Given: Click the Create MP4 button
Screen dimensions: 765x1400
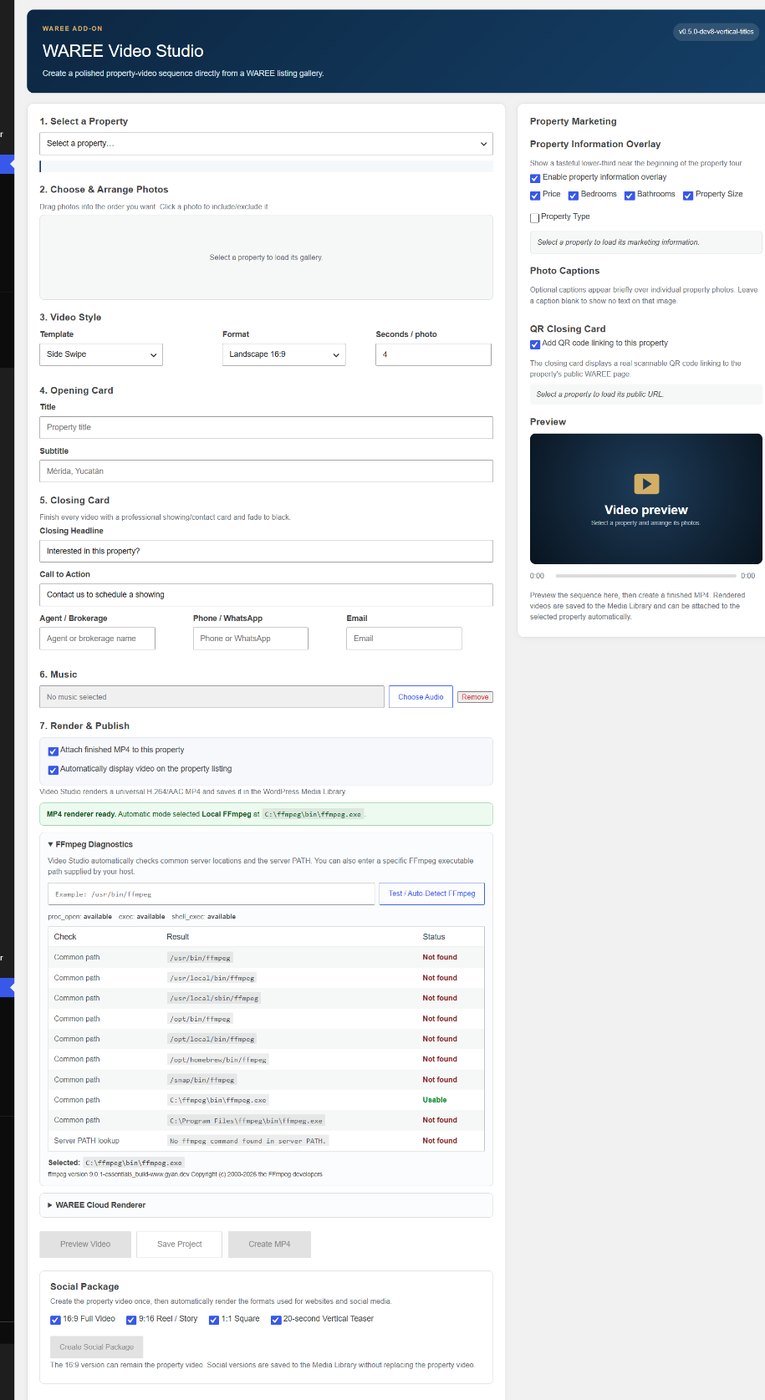Looking at the screenshot, I should (x=269, y=1244).
